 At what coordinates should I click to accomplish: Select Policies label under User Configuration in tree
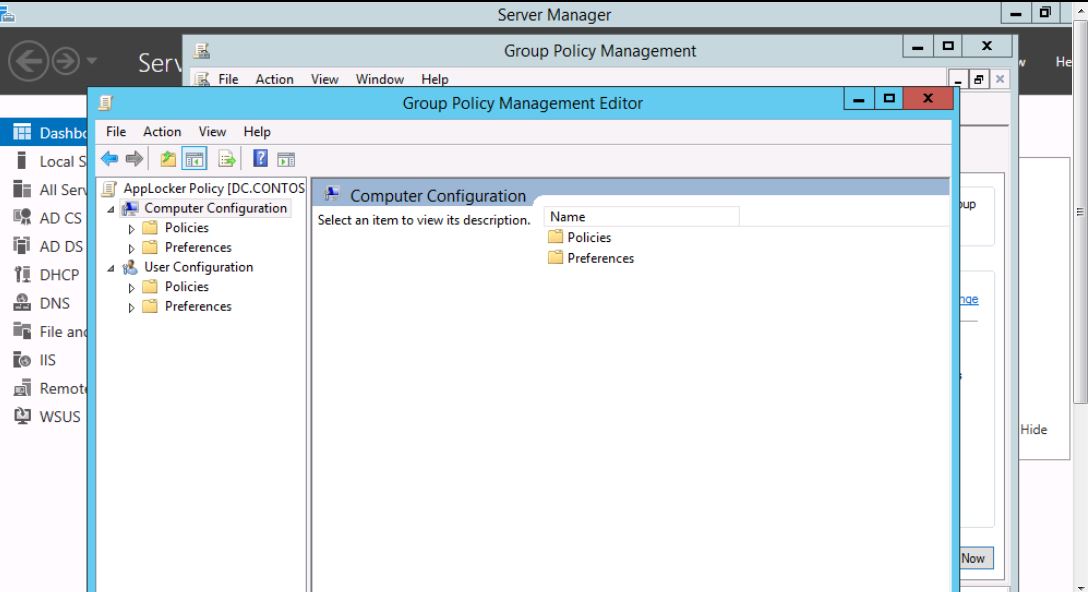[187, 287]
